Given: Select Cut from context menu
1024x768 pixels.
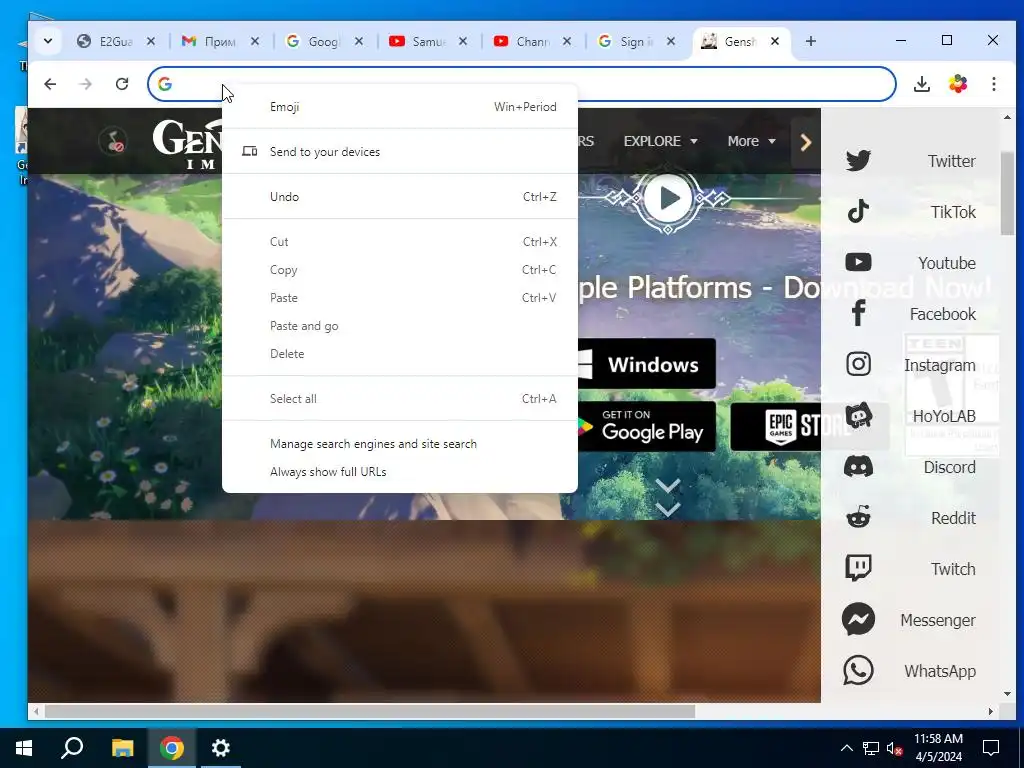Looking at the screenshot, I should click(x=400, y=242).
